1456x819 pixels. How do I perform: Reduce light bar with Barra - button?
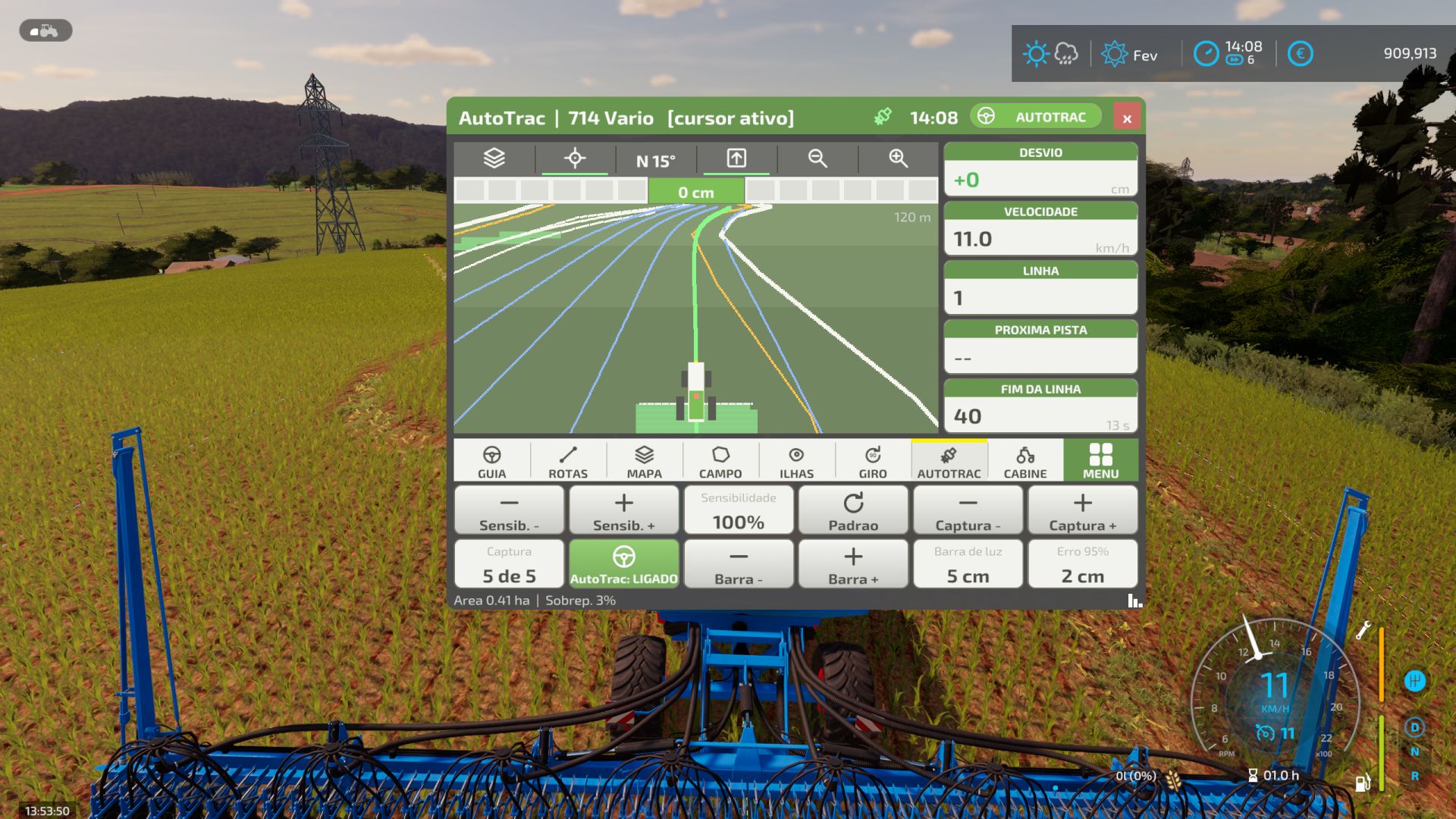coord(739,564)
